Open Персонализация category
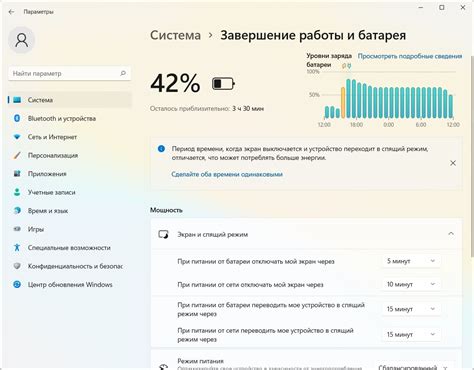Screen dimensions: 474x370 pyautogui.click(x=70, y=155)
